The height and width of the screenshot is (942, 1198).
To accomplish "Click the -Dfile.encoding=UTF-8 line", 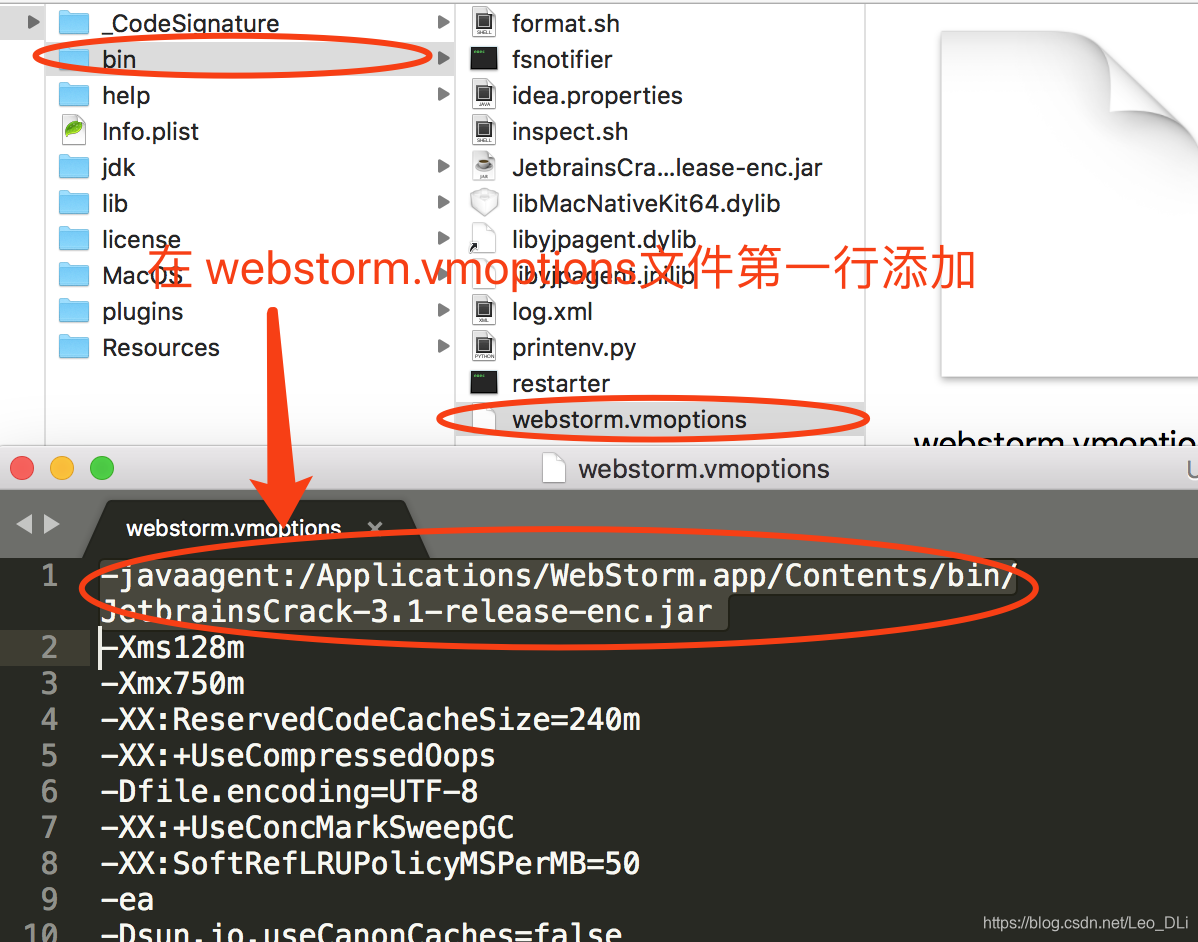I will point(290,791).
